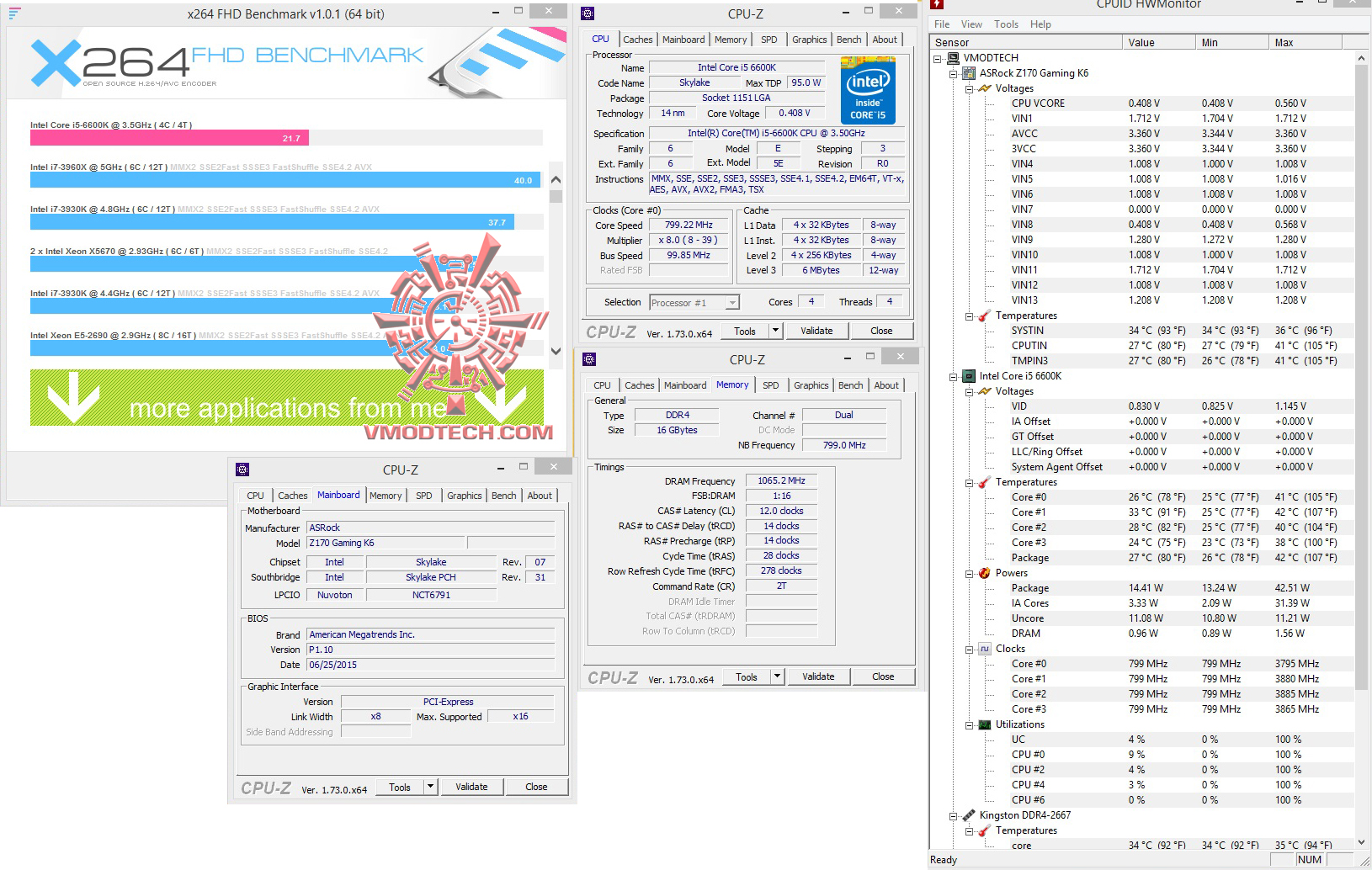The width and height of the screenshot is (1372, 870).
Task: Click the Intel Core i5 inside logo
Action: 868,90
